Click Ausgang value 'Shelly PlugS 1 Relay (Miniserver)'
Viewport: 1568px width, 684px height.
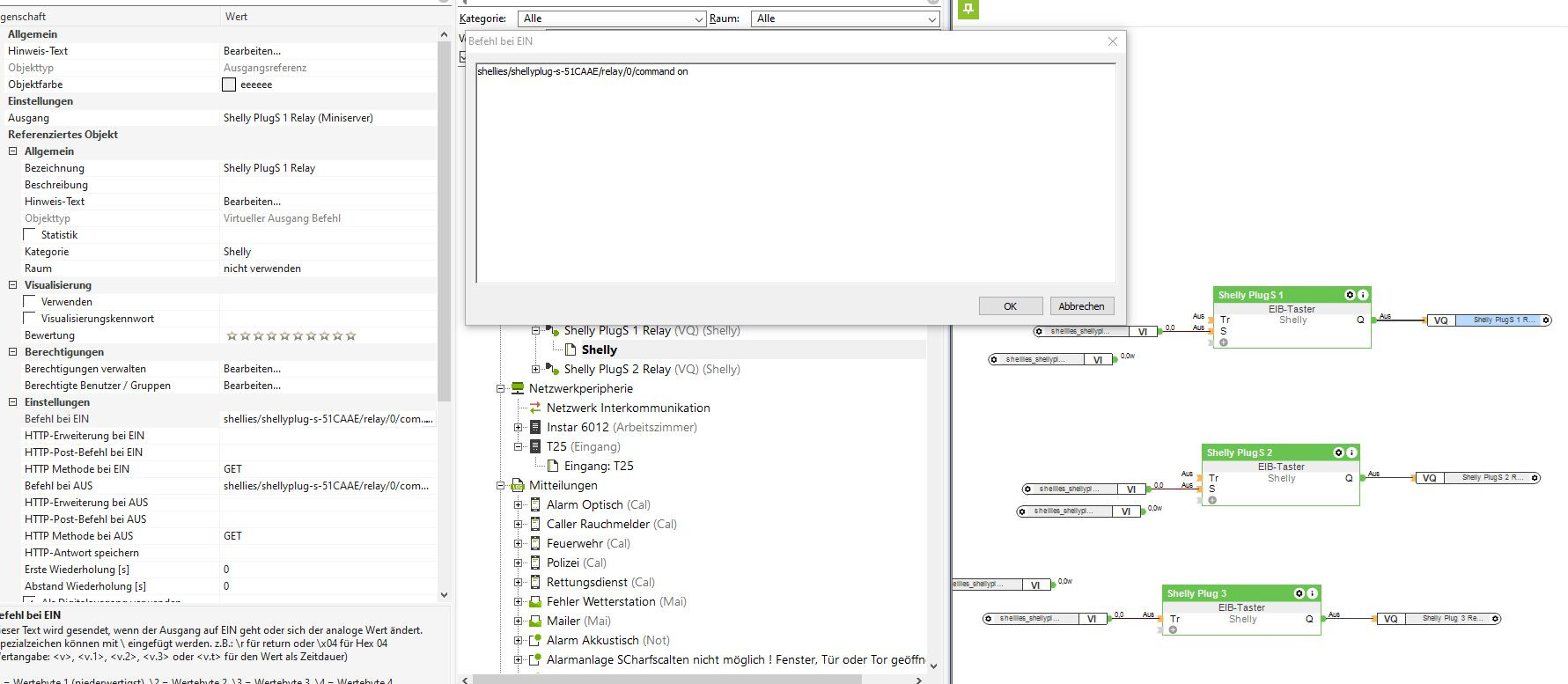click(298, 118)
